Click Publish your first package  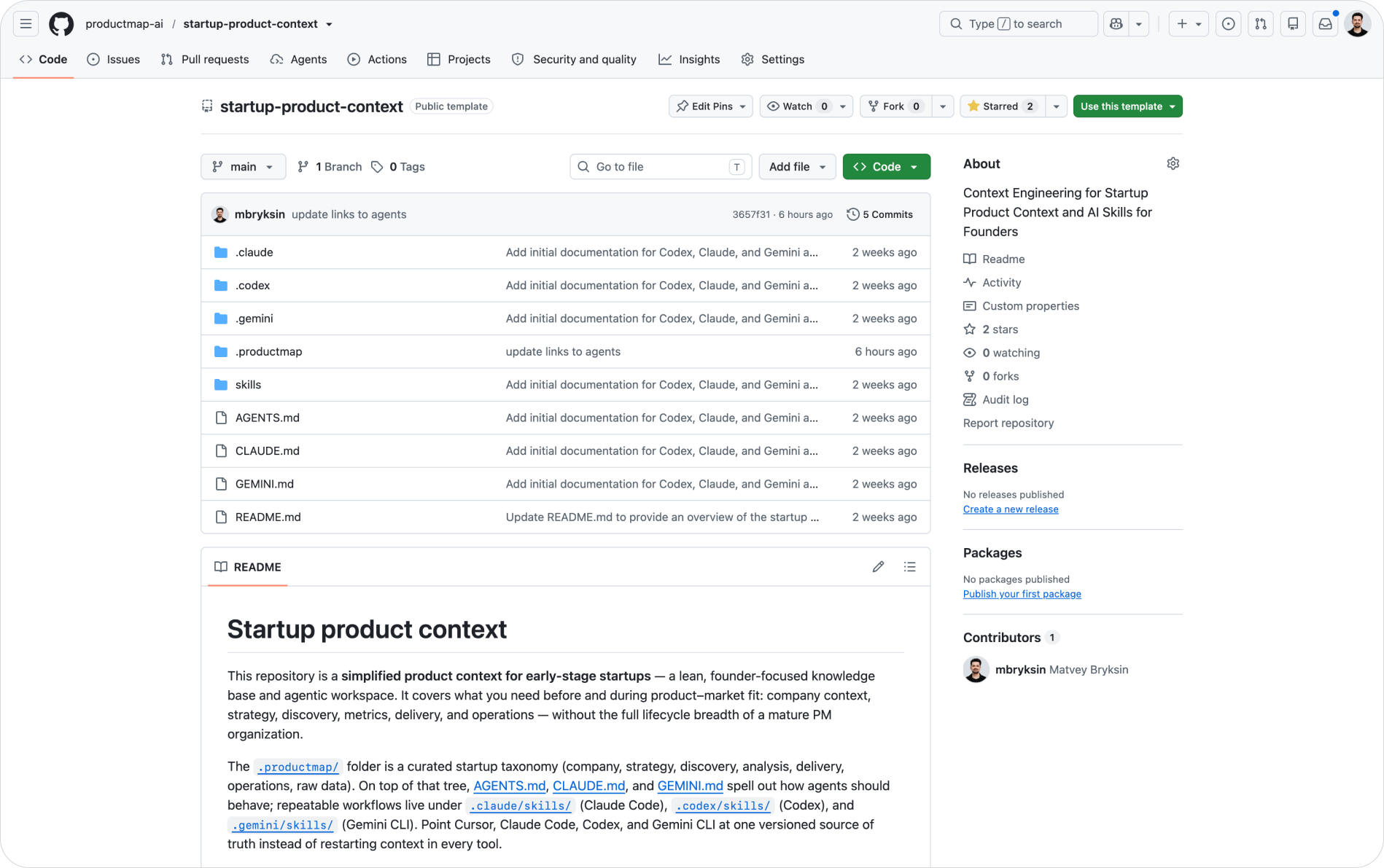[x=1022, y=594]
